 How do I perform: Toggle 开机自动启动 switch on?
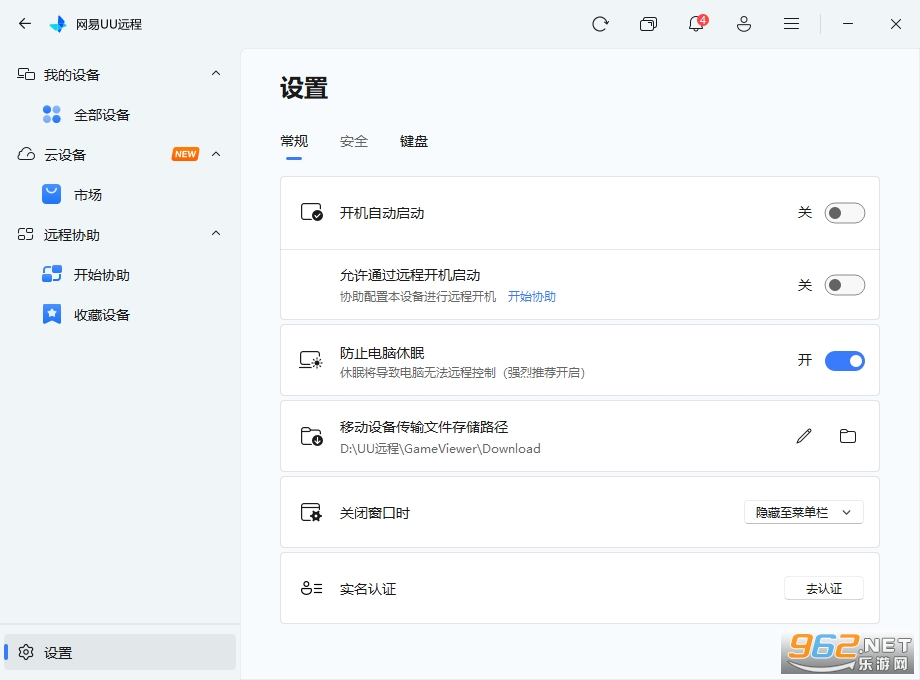(844, 213)
